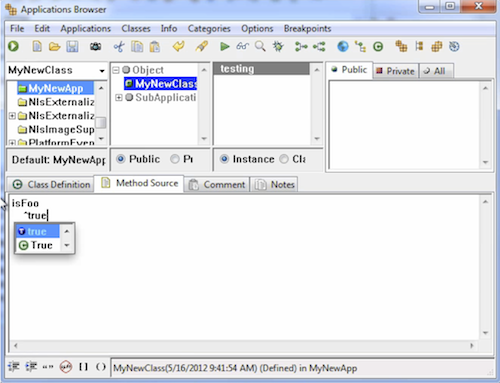The image size is (500, 383).
Task: Click the hierarchy tree toolbar icon
Action: click(x=360, y=47)
